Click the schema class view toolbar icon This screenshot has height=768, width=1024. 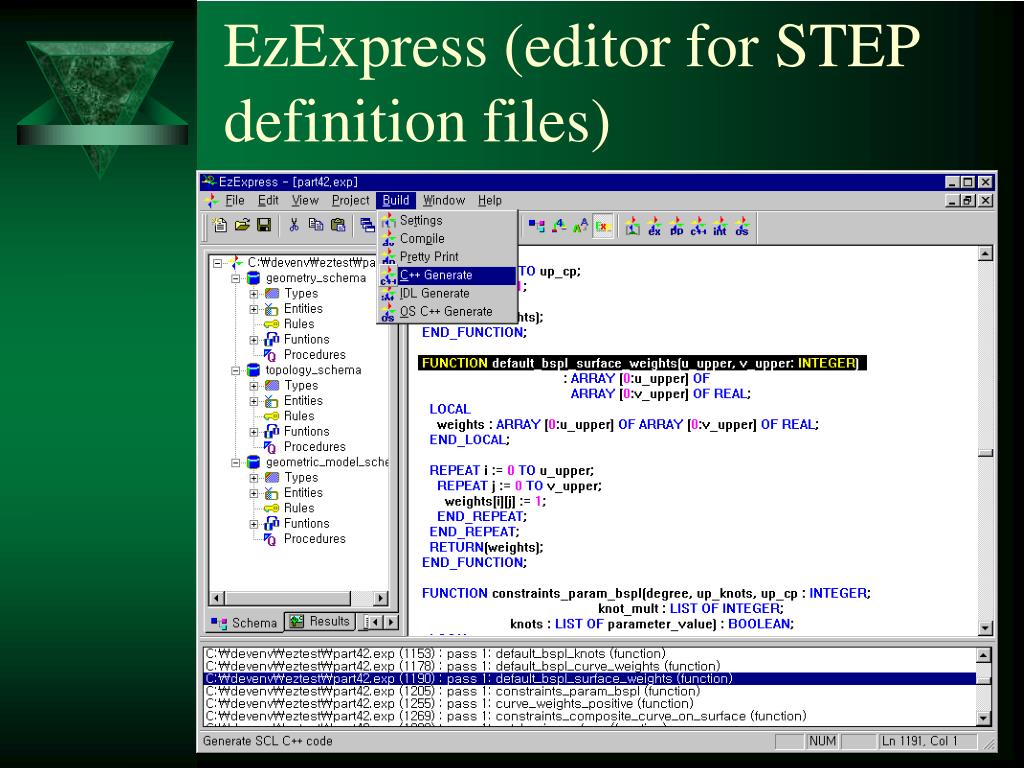tap(537, 227)
